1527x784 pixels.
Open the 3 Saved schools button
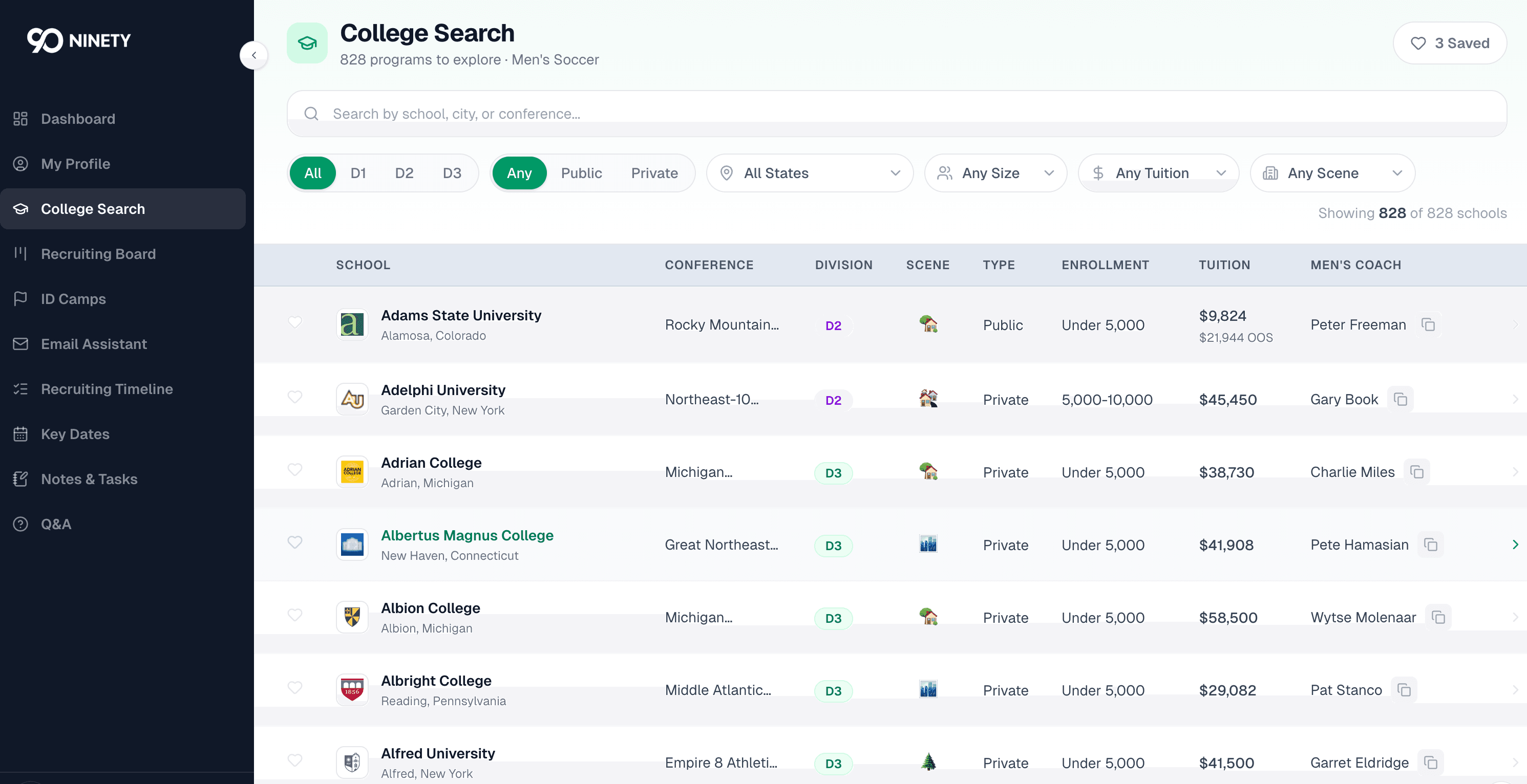[1449, 43]
